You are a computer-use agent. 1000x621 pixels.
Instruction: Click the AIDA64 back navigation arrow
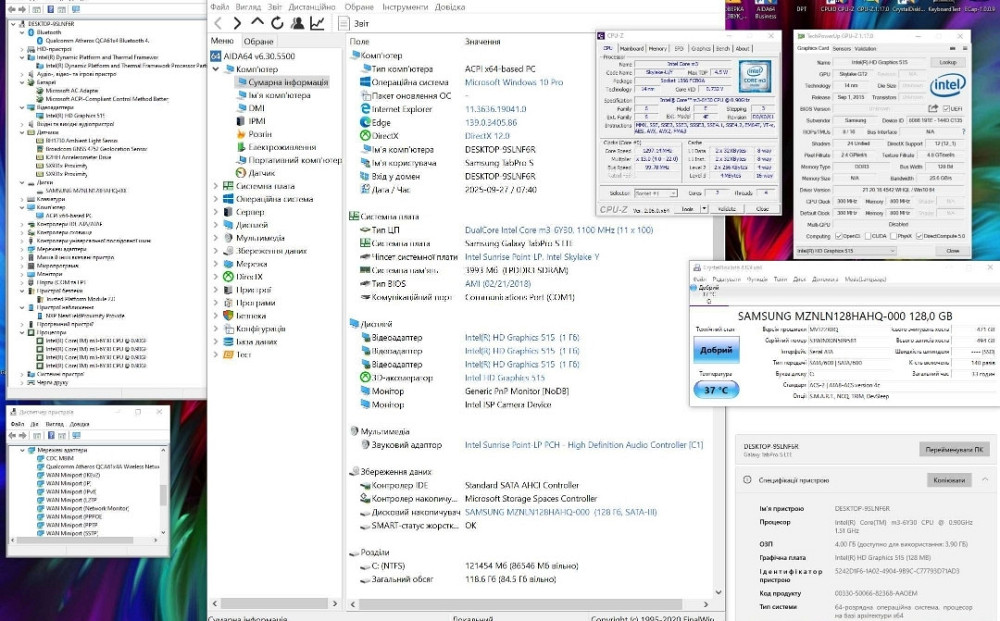218,22
